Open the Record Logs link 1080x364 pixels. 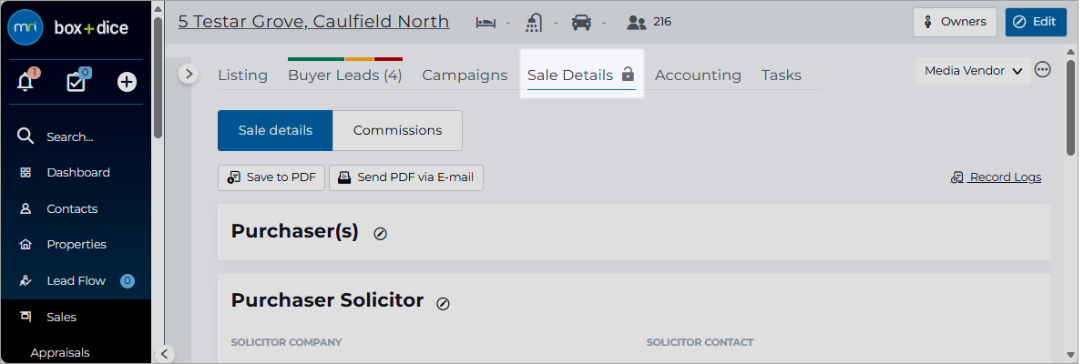tap(996, 177)
